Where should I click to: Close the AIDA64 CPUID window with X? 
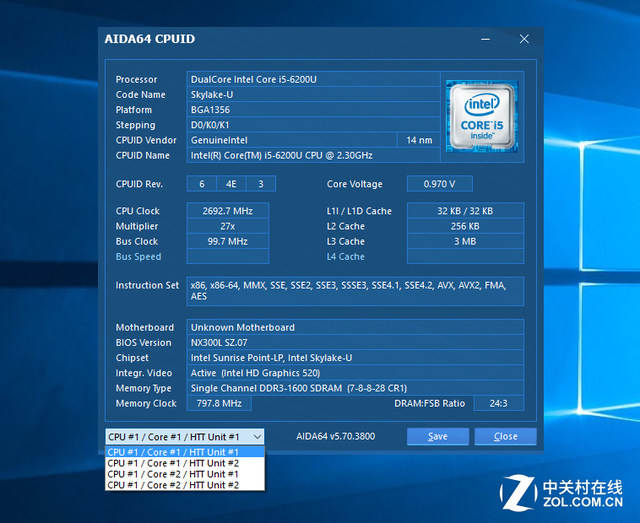[524, 39]
